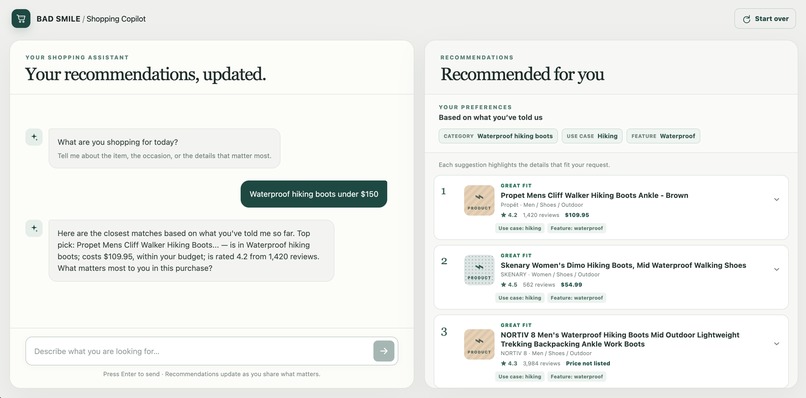Click the 'Based on what you've told us' text
The image size is (806, 398).
(490, 118)
